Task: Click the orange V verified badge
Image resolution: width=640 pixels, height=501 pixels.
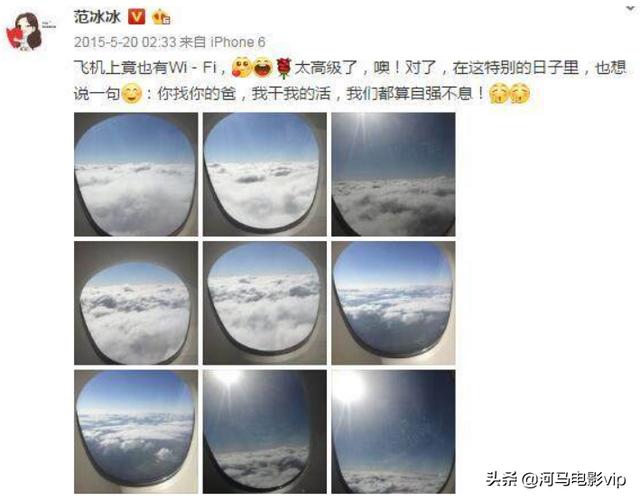Action: (136, 17)
